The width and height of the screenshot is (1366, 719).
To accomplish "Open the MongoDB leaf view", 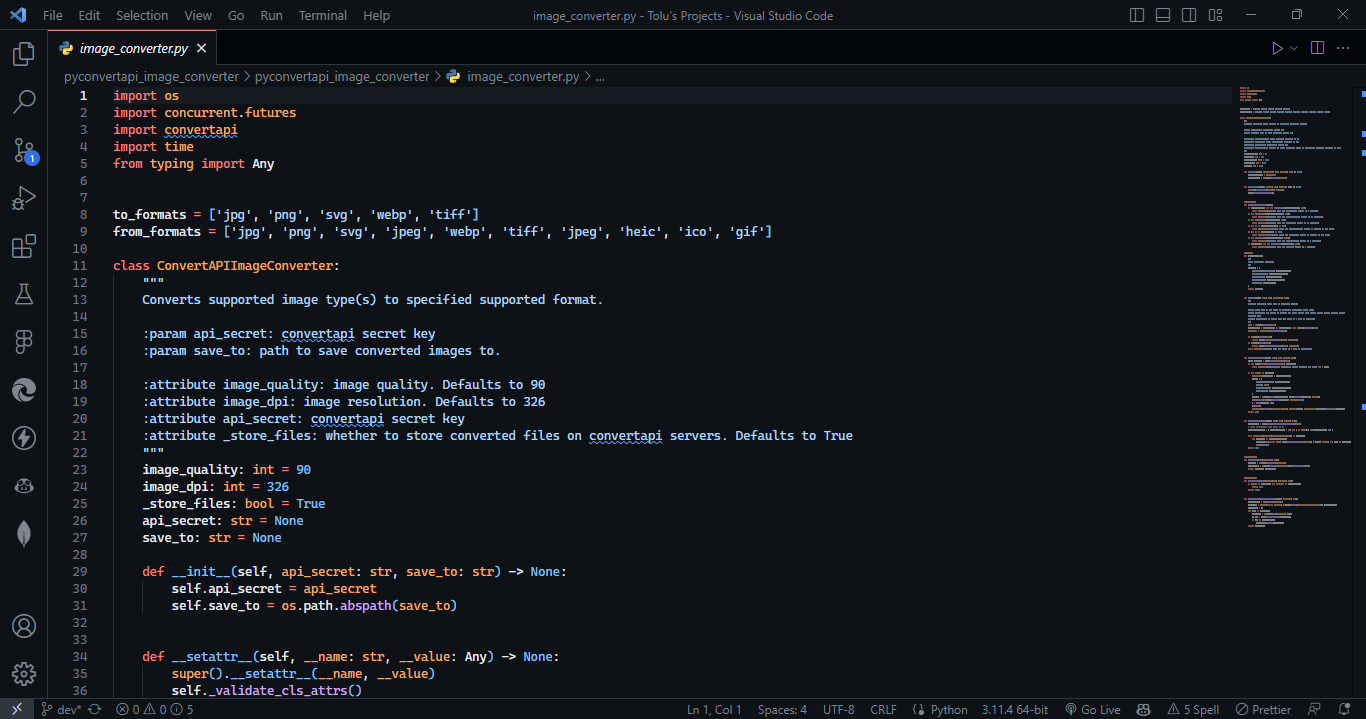I will coord(23,534).
